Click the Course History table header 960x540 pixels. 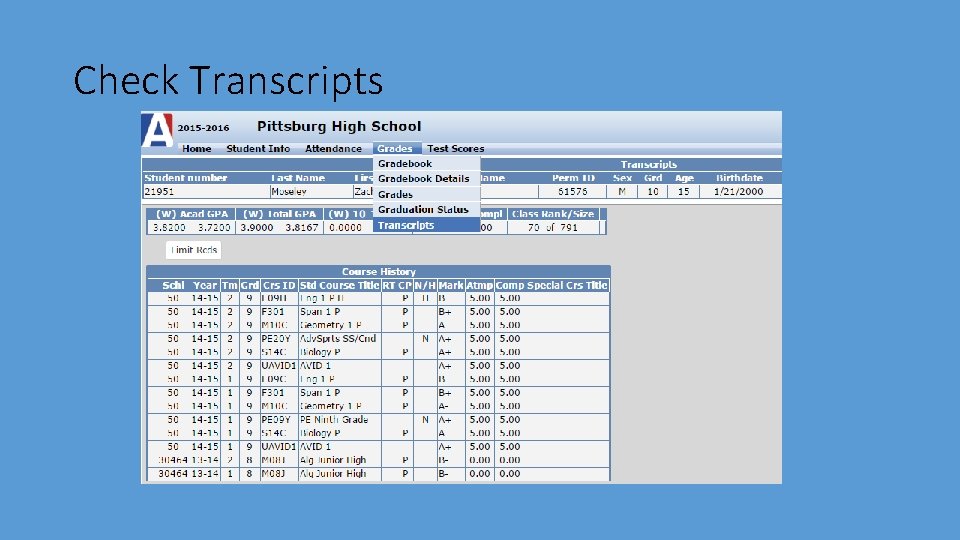click(x=378, y=271)
